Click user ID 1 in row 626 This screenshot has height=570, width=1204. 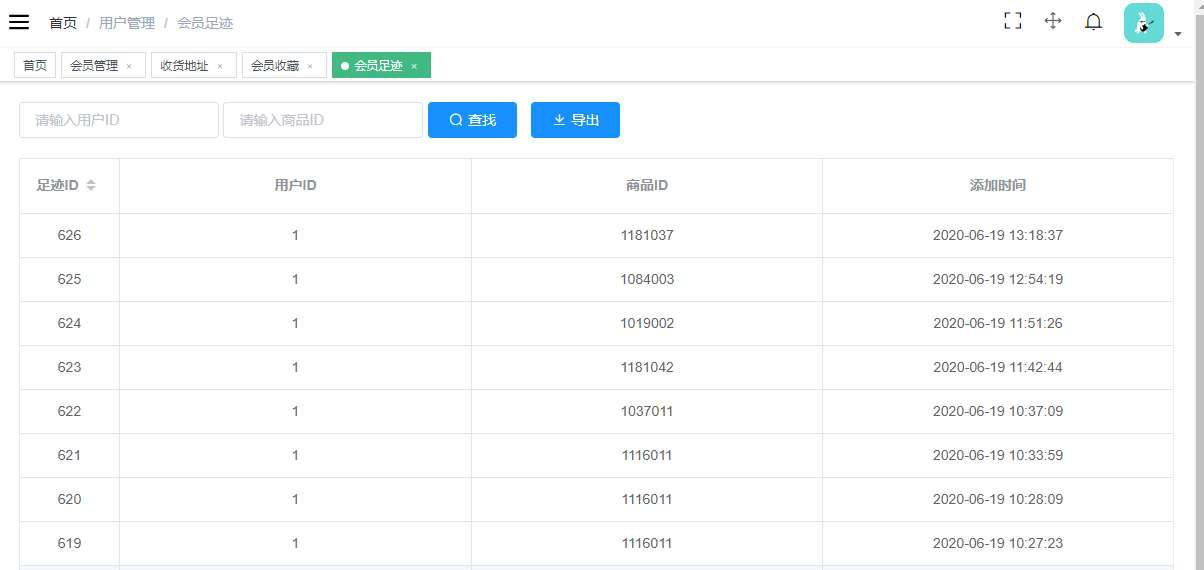pos(296,235)
